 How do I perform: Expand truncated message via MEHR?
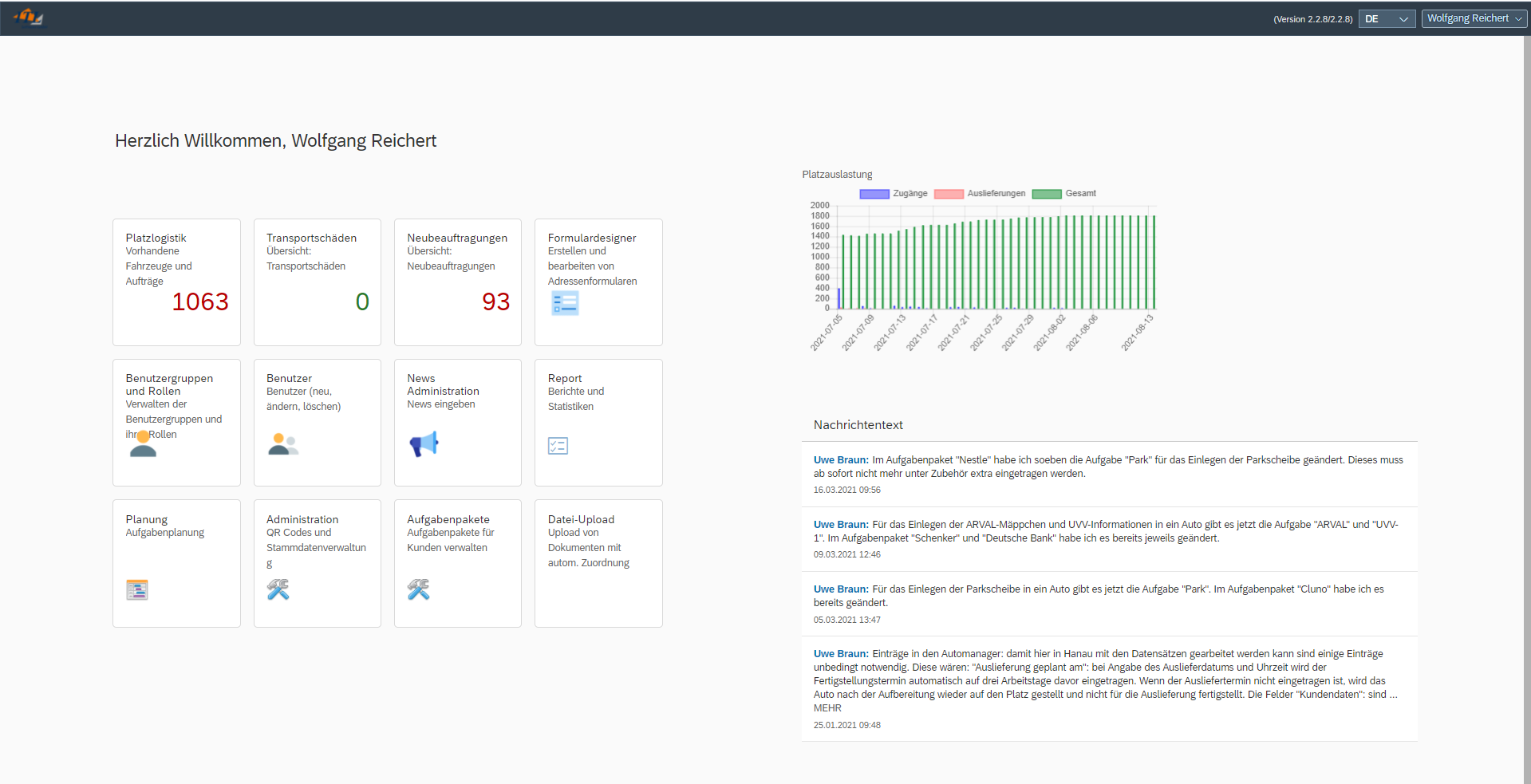827,708
